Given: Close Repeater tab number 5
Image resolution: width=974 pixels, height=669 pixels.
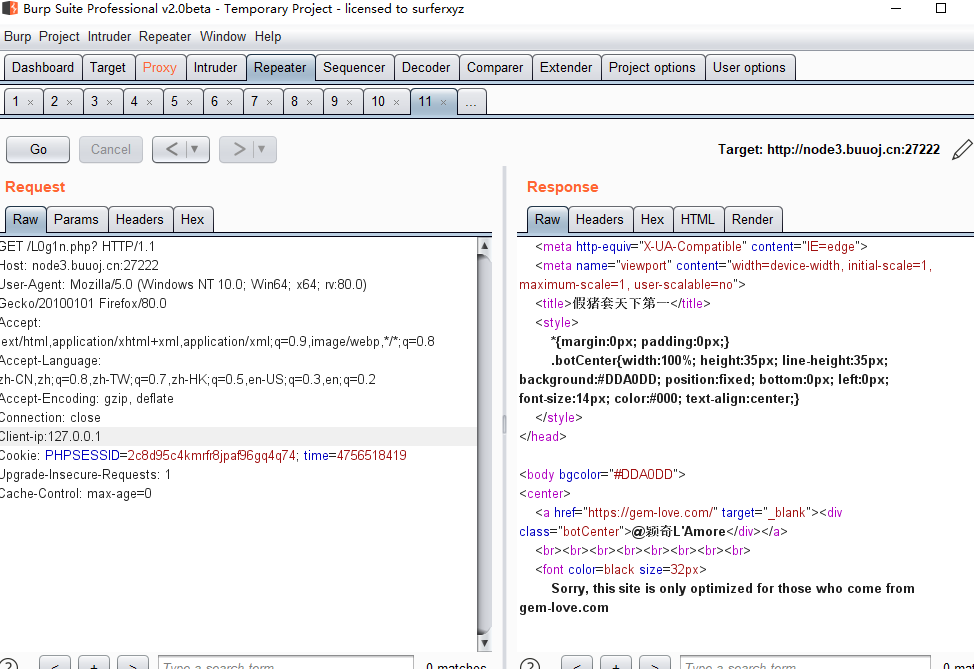Looking at the screenshot, I should pos(189,102).
